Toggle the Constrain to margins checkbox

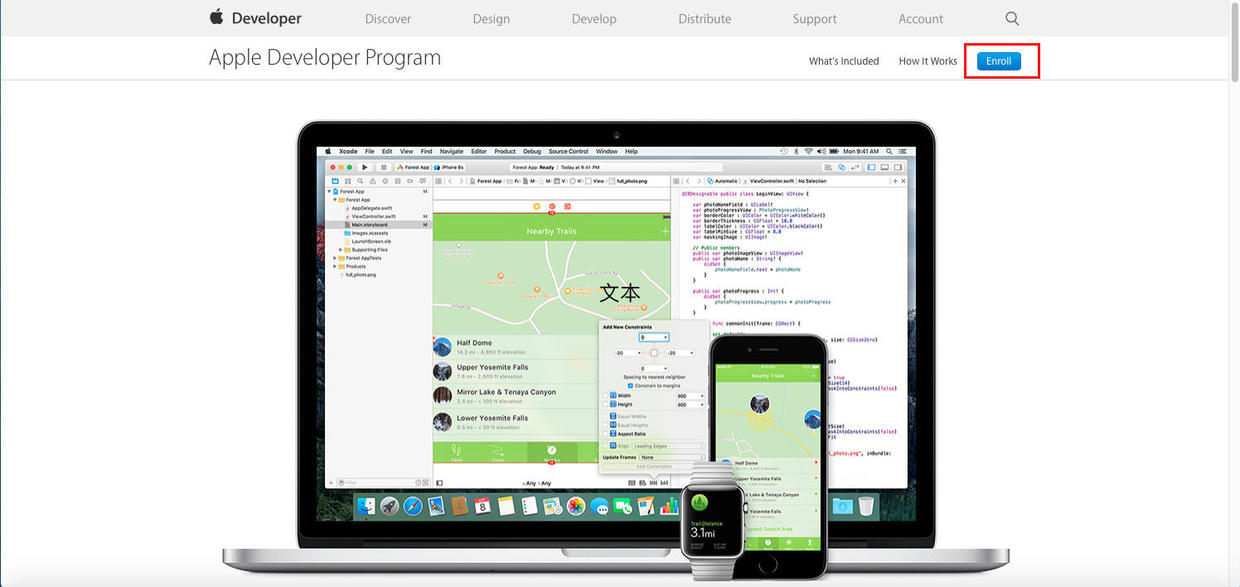click(x=629, y=385)
